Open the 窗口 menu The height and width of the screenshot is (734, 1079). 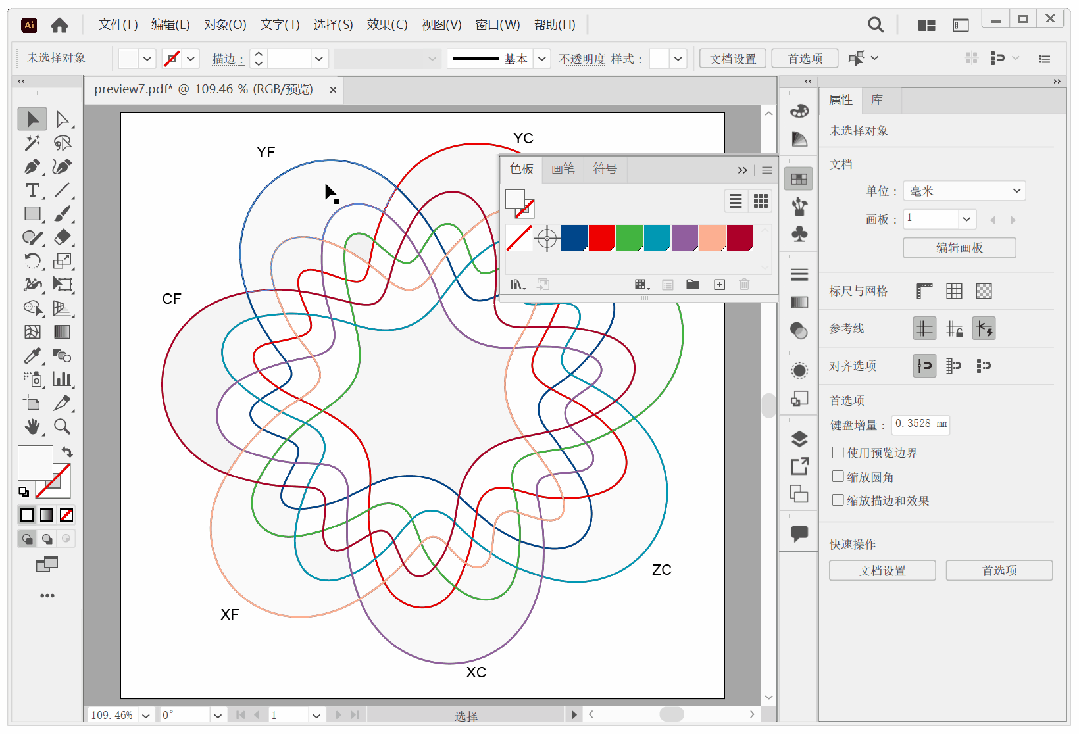pyautogui.click(x=497, y=25)
